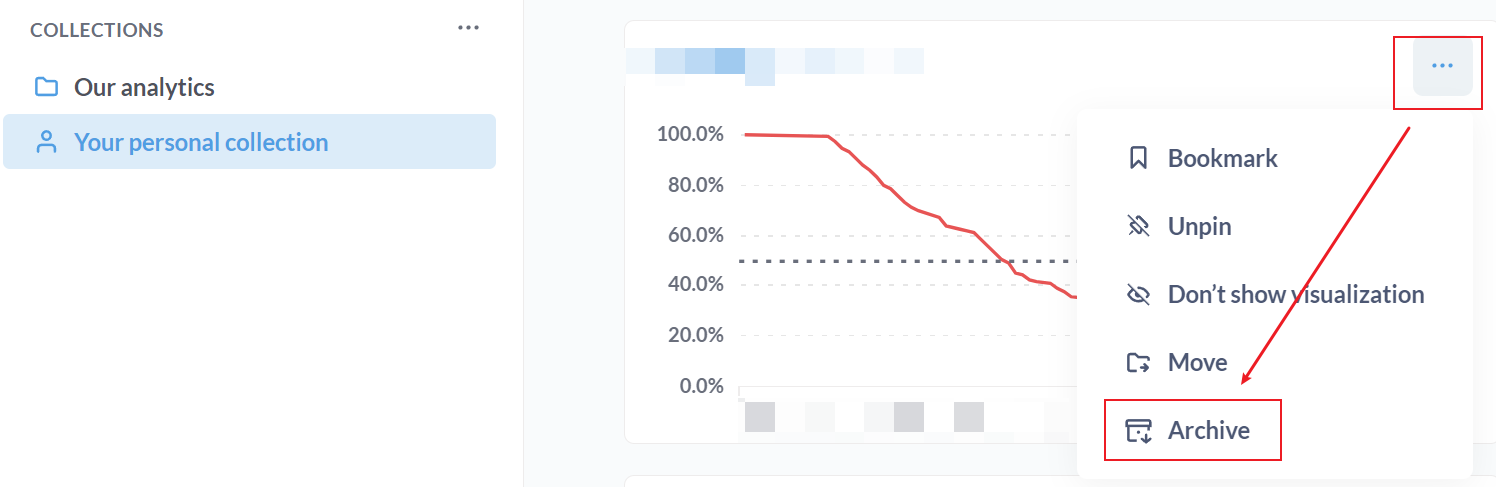Click the Archive box icon
Viewport: 1496px width, 487px height.
pos(1138,430)
